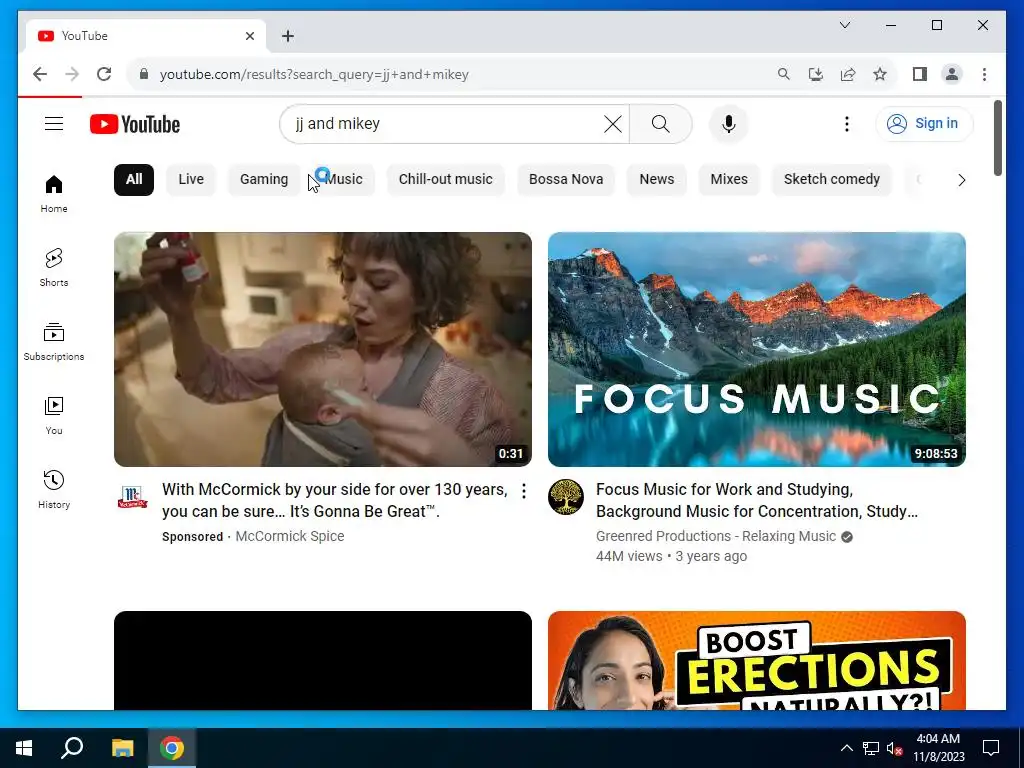Click the YouTube logo

tap(135, 124)
